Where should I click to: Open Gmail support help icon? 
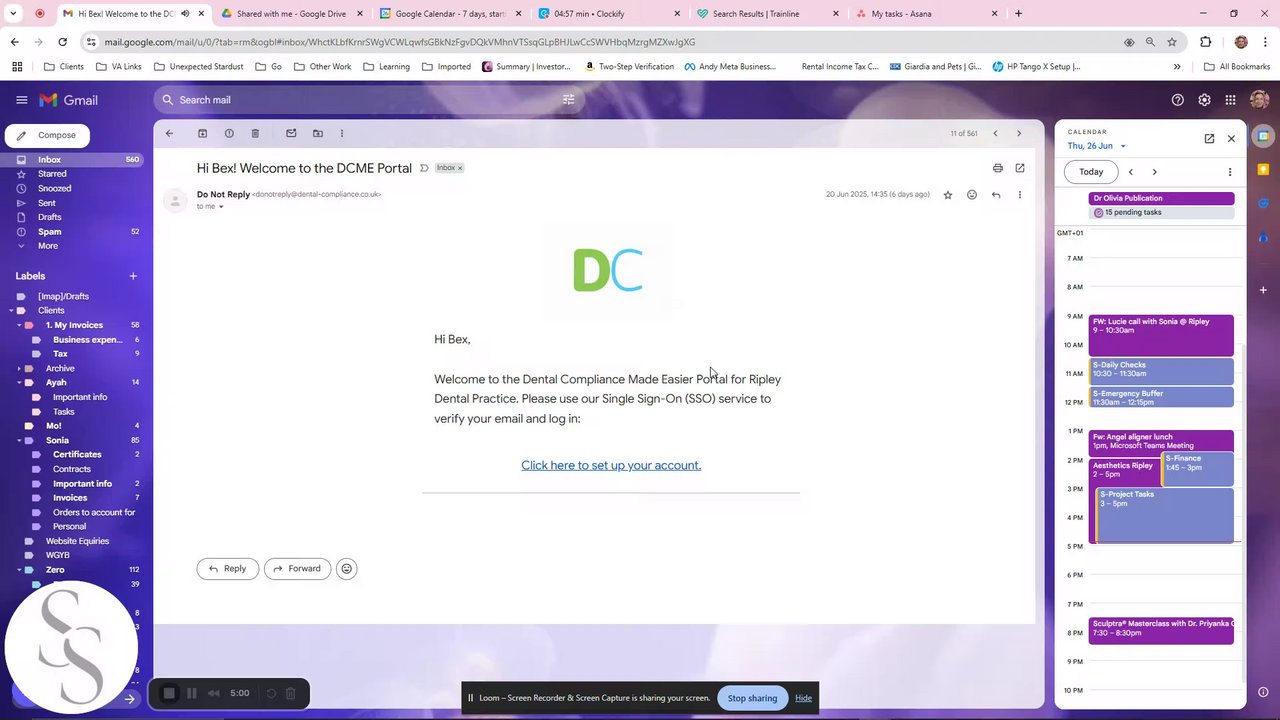coord(1178,100)
